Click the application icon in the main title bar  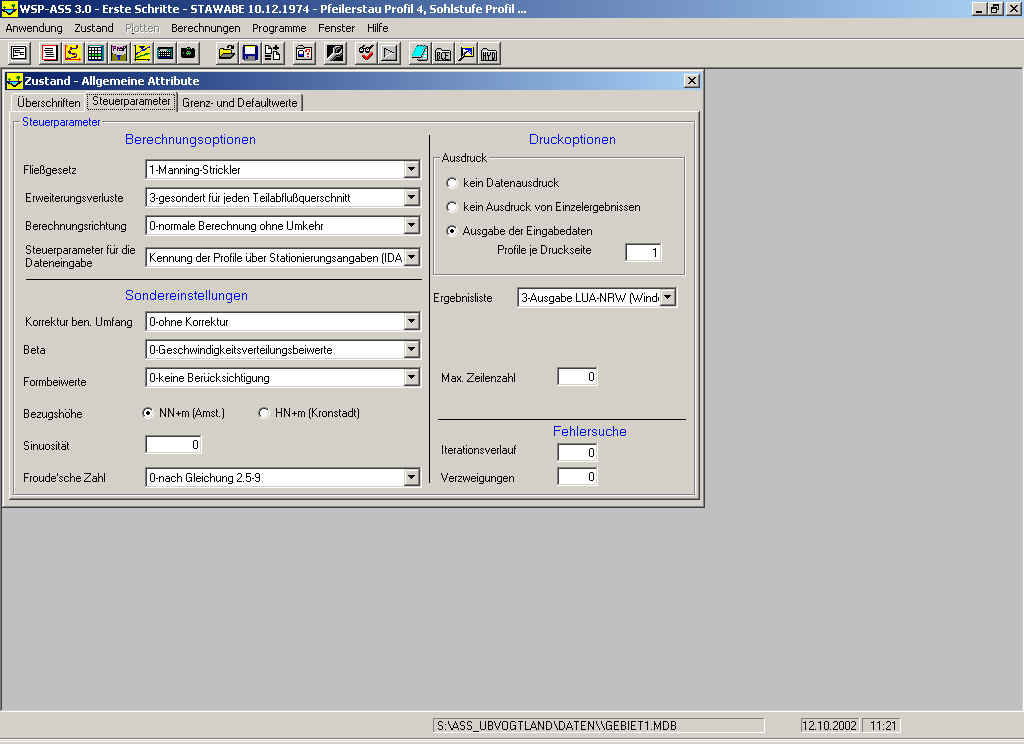[9, 8]
